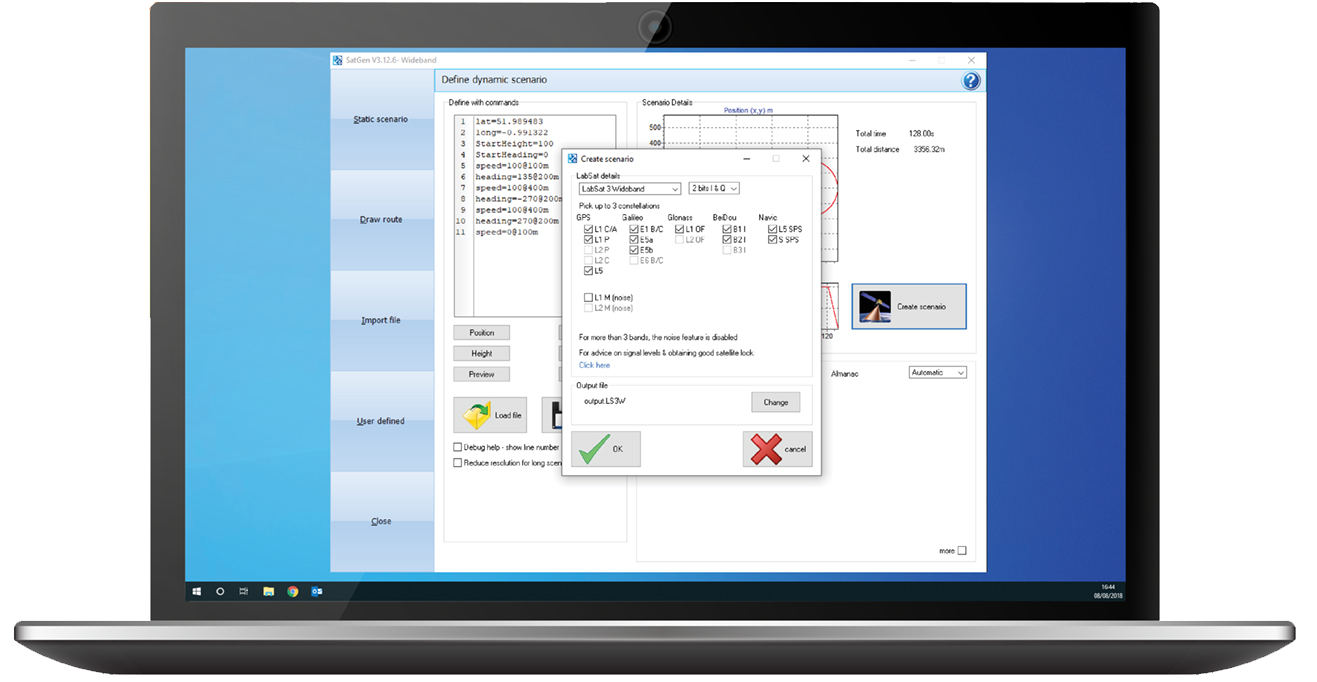
Task: Enable the L1 M (noise) checkbox
Action: click(588, 297)
